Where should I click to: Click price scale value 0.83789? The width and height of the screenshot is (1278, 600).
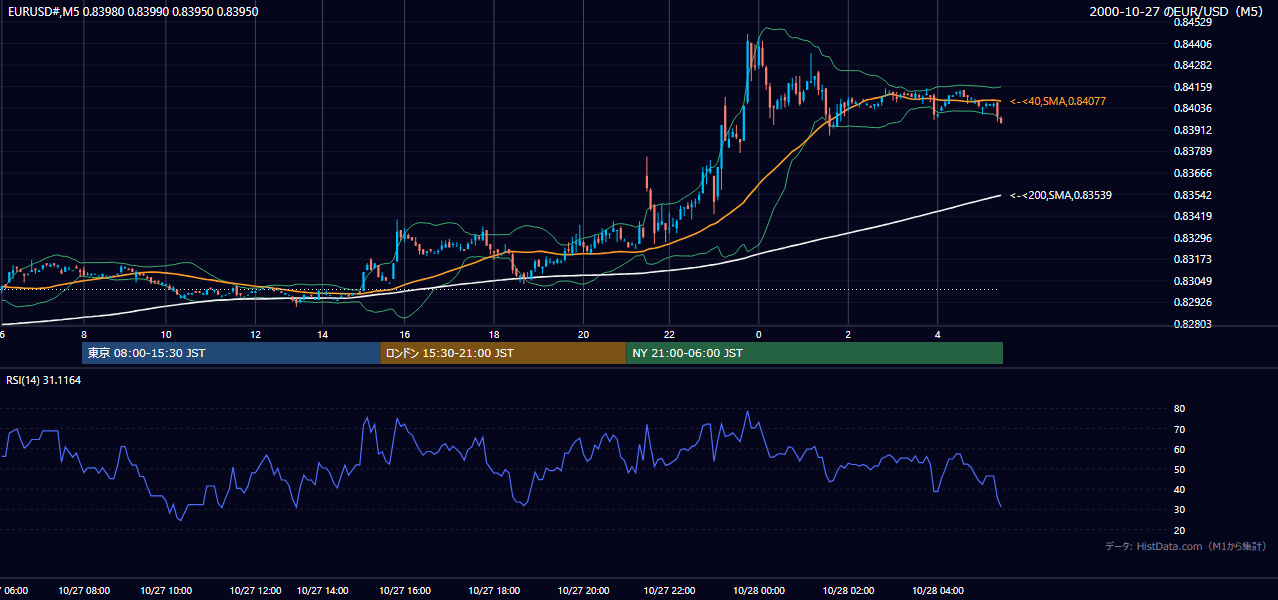pos(1192,151)
